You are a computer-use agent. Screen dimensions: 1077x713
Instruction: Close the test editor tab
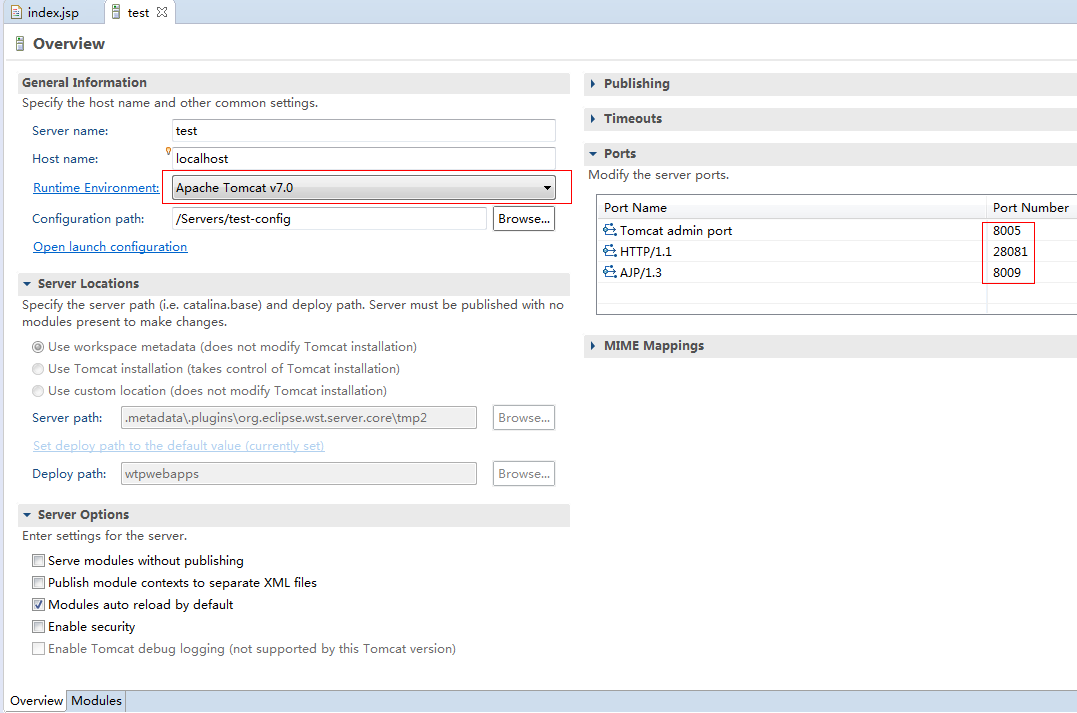(162, 12)
